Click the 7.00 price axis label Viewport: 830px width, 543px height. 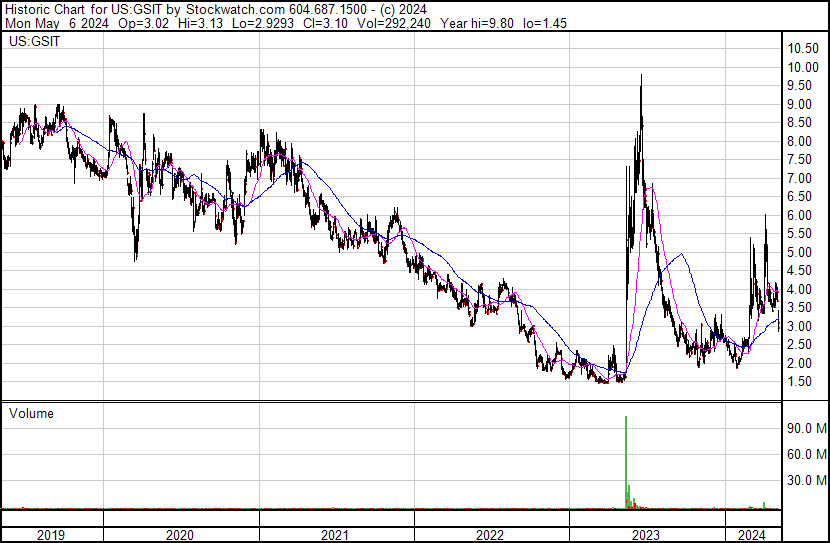point(799,178)
